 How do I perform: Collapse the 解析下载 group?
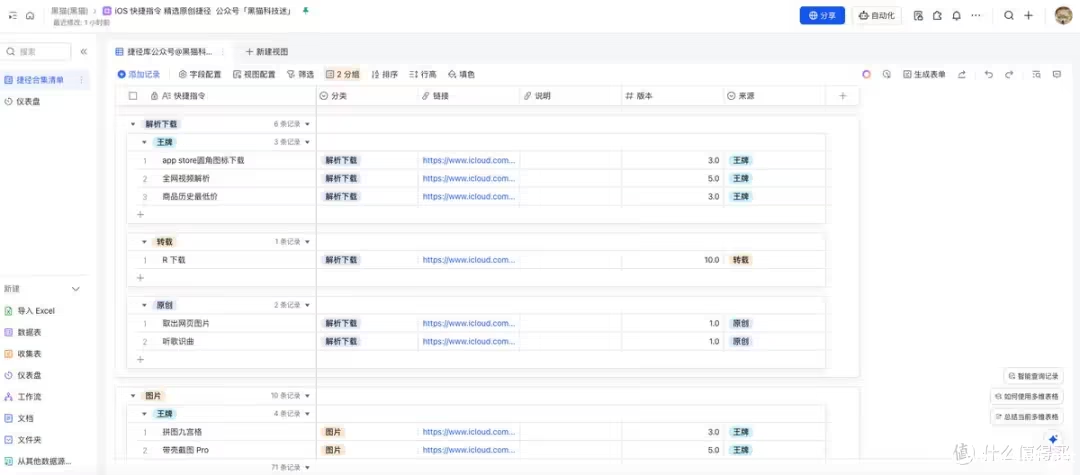pyautogui.click(x=133, y=125)
